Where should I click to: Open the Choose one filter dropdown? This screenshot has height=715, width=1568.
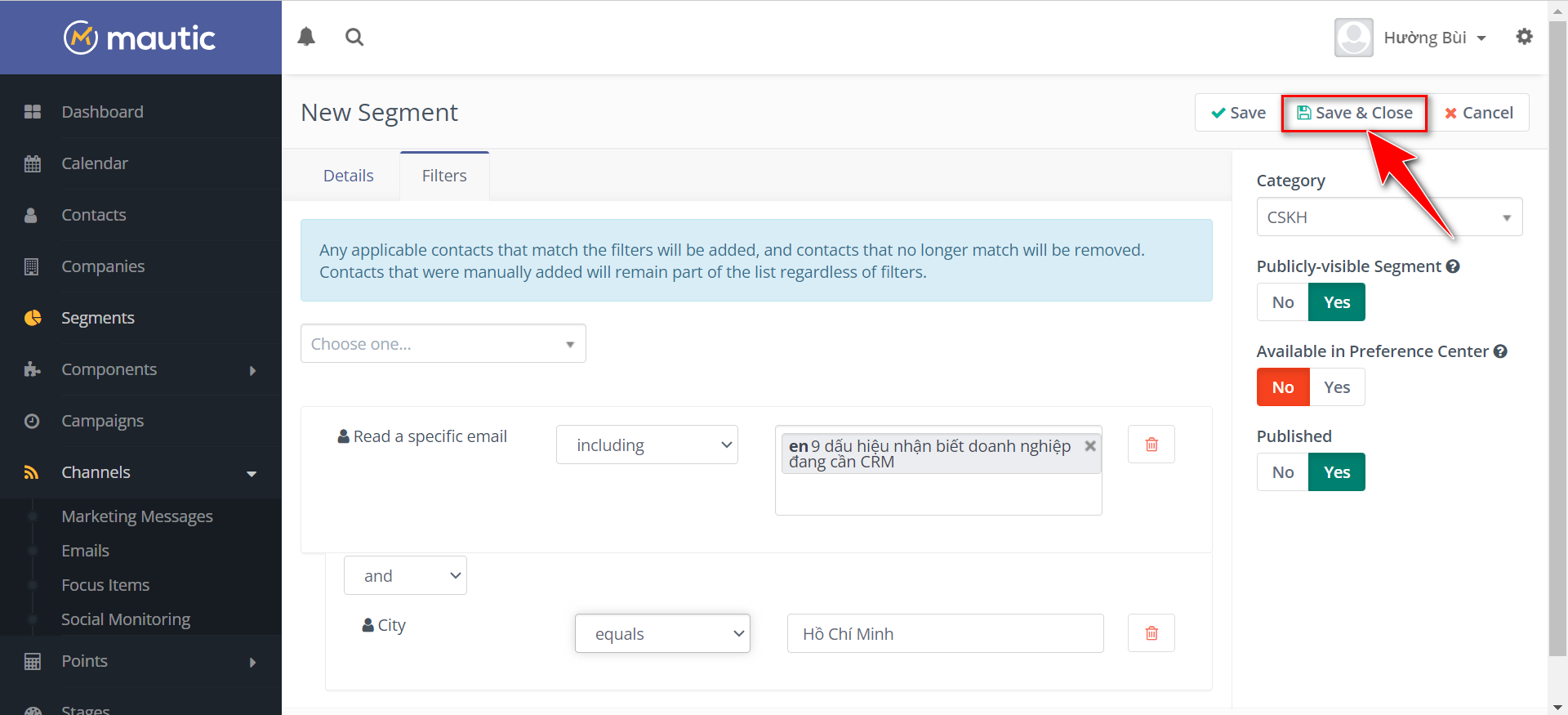[x=443, y=344]
